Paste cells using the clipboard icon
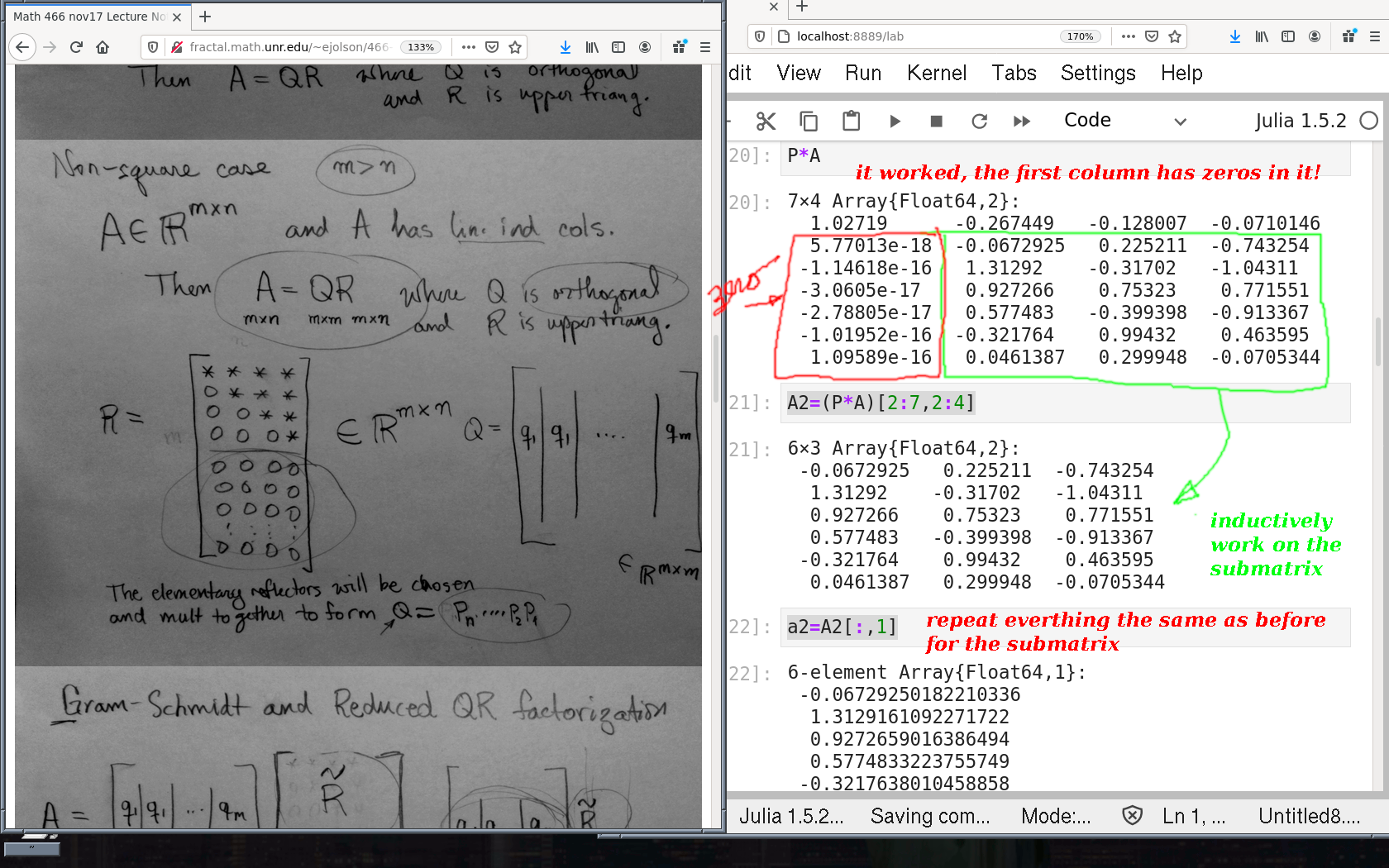The width and height of the screenshot is (1389, 868). pos(851,122)
